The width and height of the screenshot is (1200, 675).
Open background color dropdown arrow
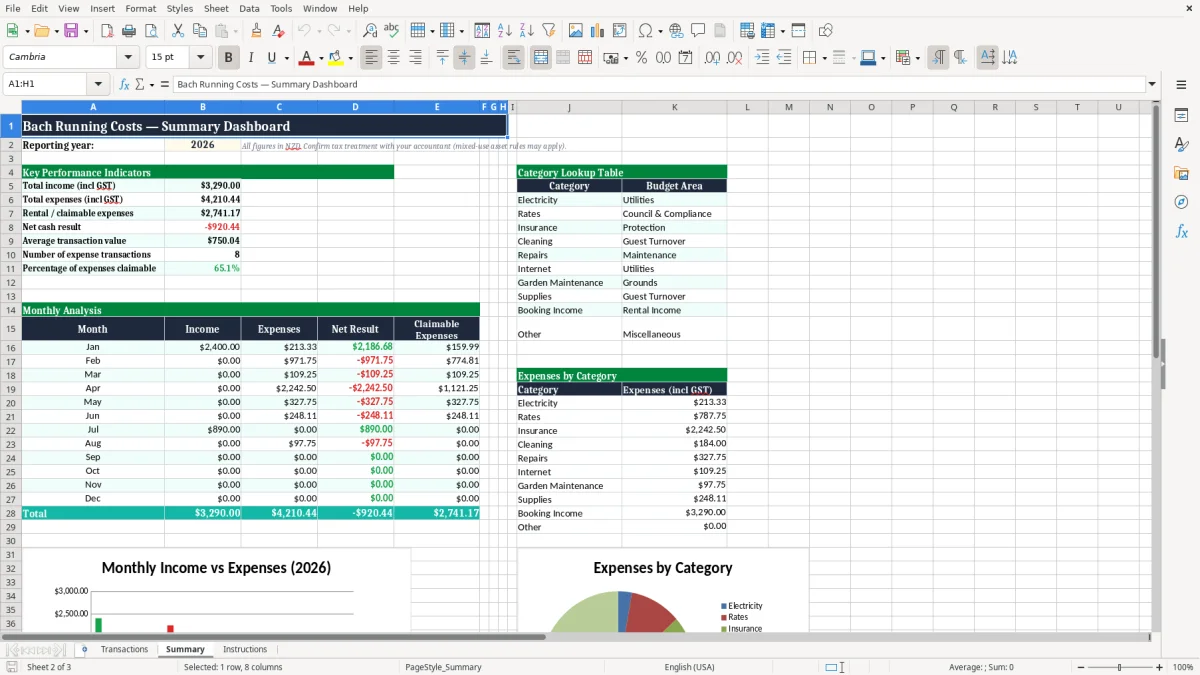[x=350, y=58]
